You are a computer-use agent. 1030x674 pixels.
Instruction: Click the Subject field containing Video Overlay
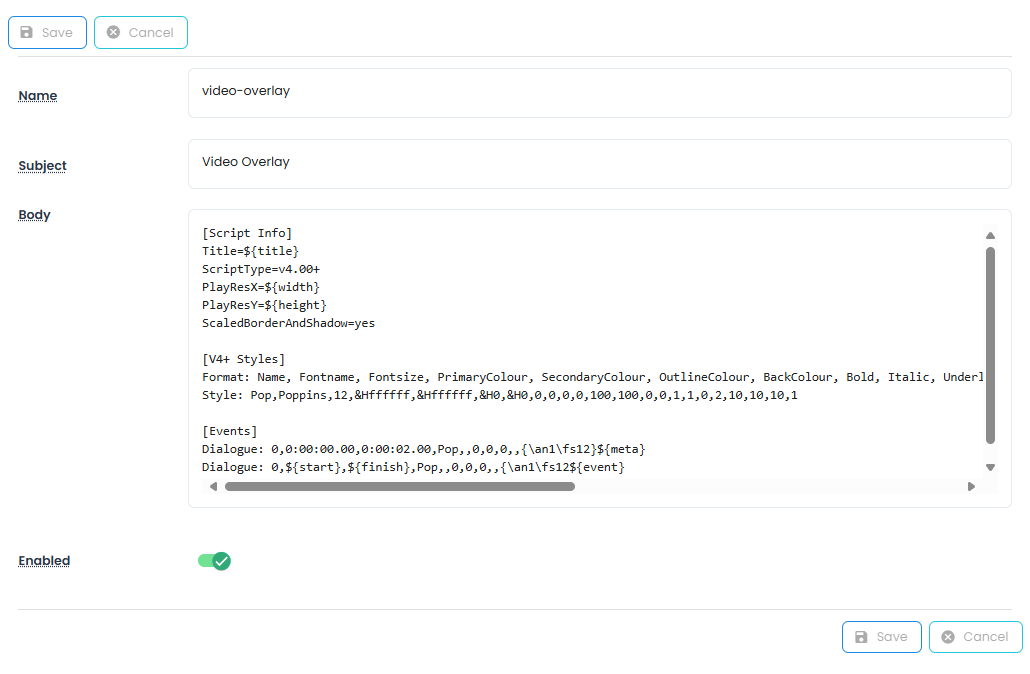tap(599, 163)
